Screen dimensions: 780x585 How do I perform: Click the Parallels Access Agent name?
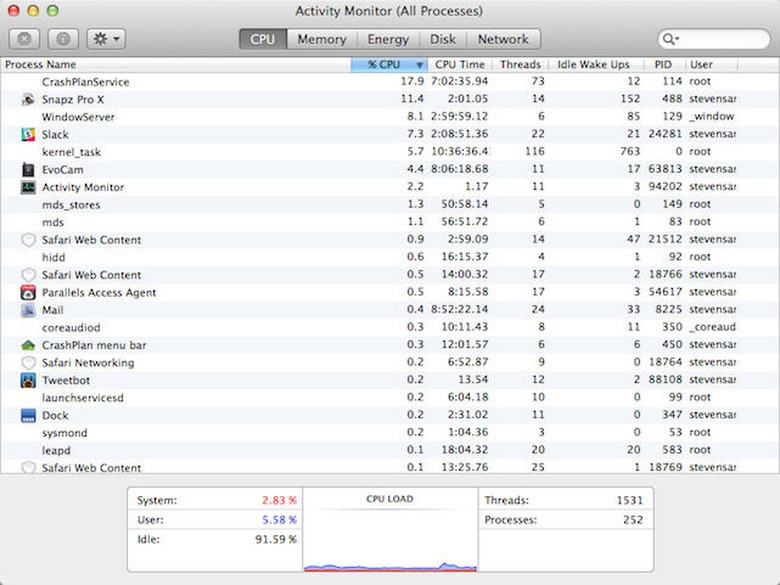(99, 292)
